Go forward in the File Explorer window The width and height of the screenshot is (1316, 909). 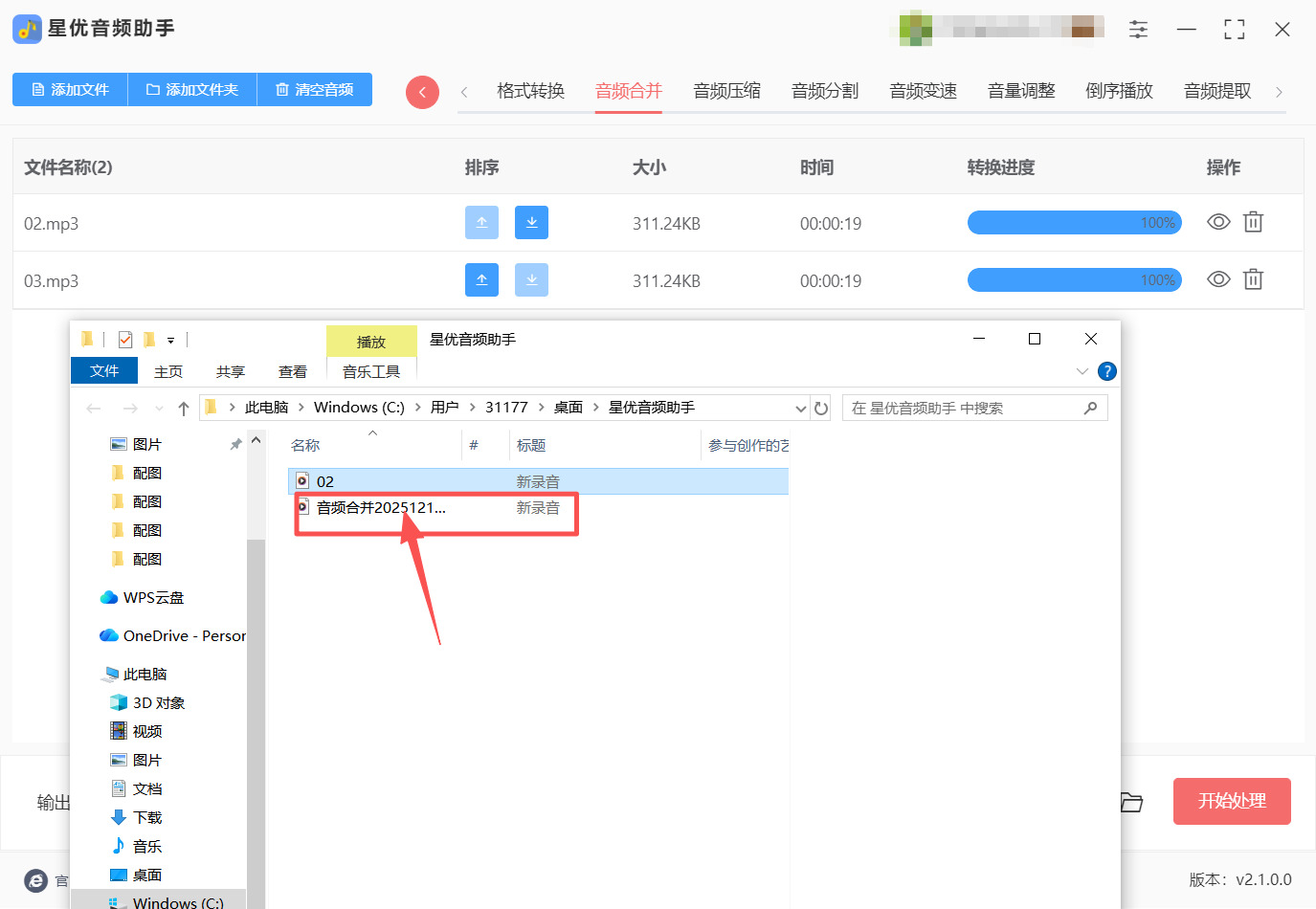pos(130,409)
